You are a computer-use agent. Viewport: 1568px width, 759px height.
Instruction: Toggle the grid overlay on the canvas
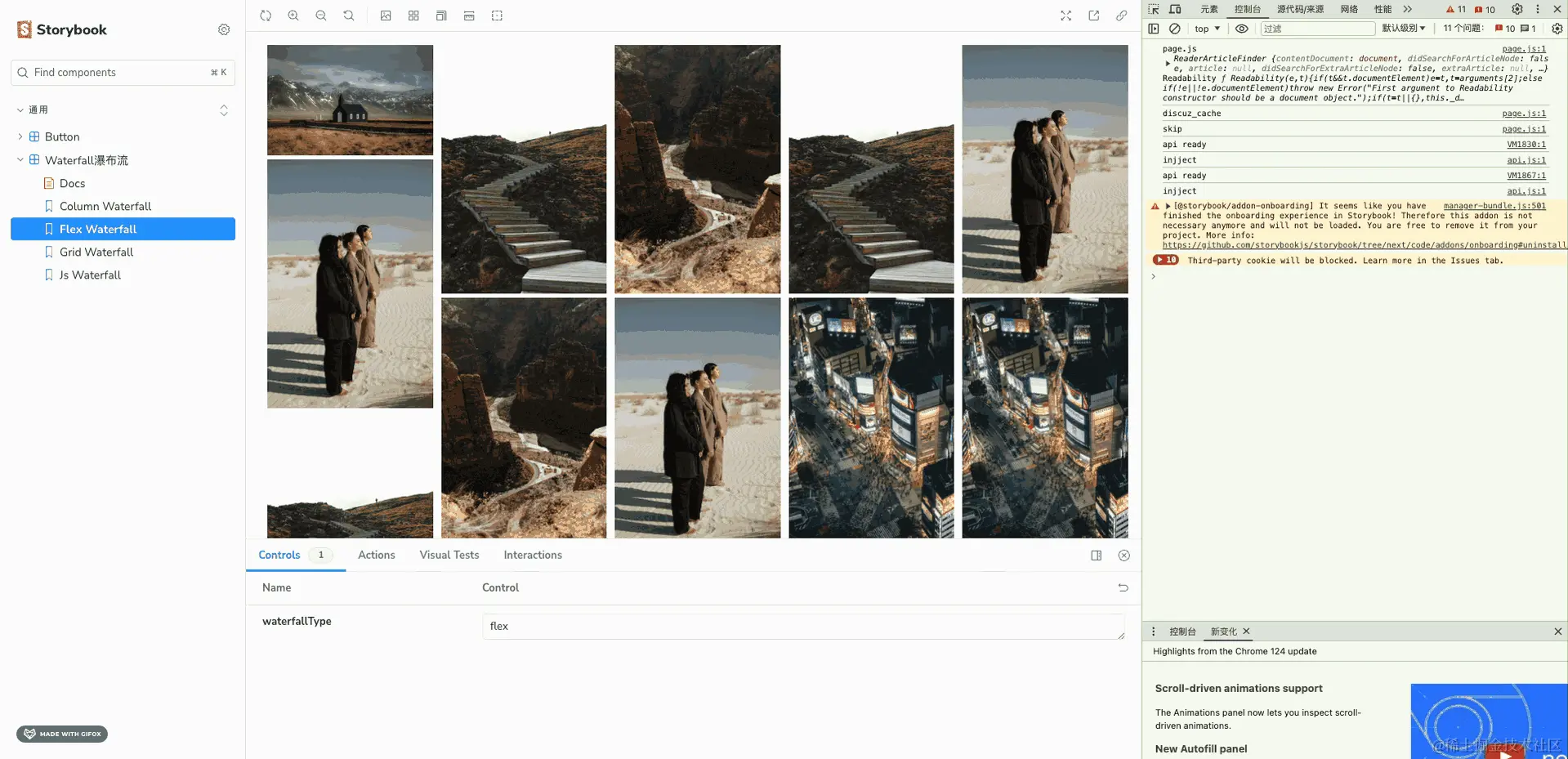pyautogui.click(x=413, y=15)
